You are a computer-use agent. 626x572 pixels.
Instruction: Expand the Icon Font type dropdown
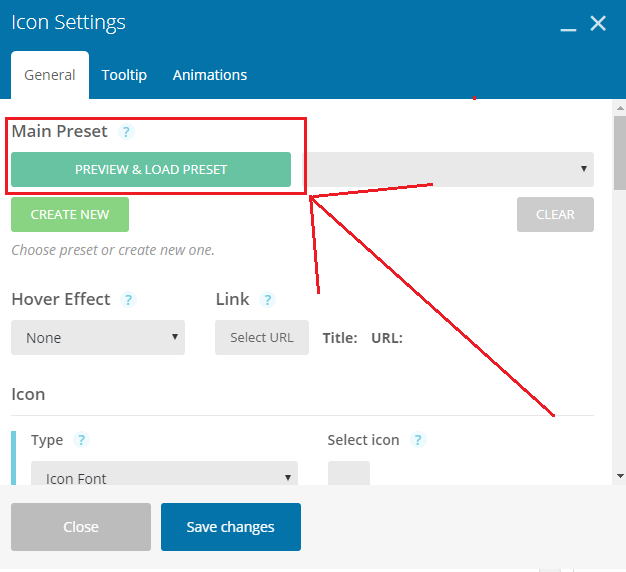click(164, 473)
